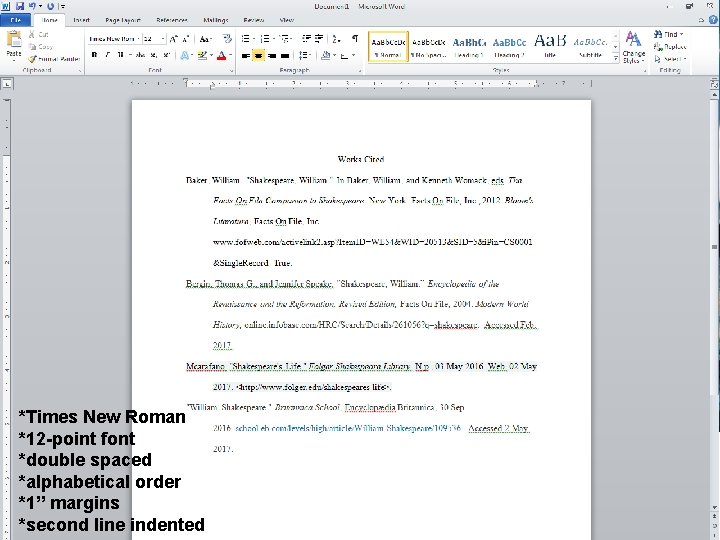Apply the Heading 2 style
Screen dimensions: 720x540
(509, 46)
